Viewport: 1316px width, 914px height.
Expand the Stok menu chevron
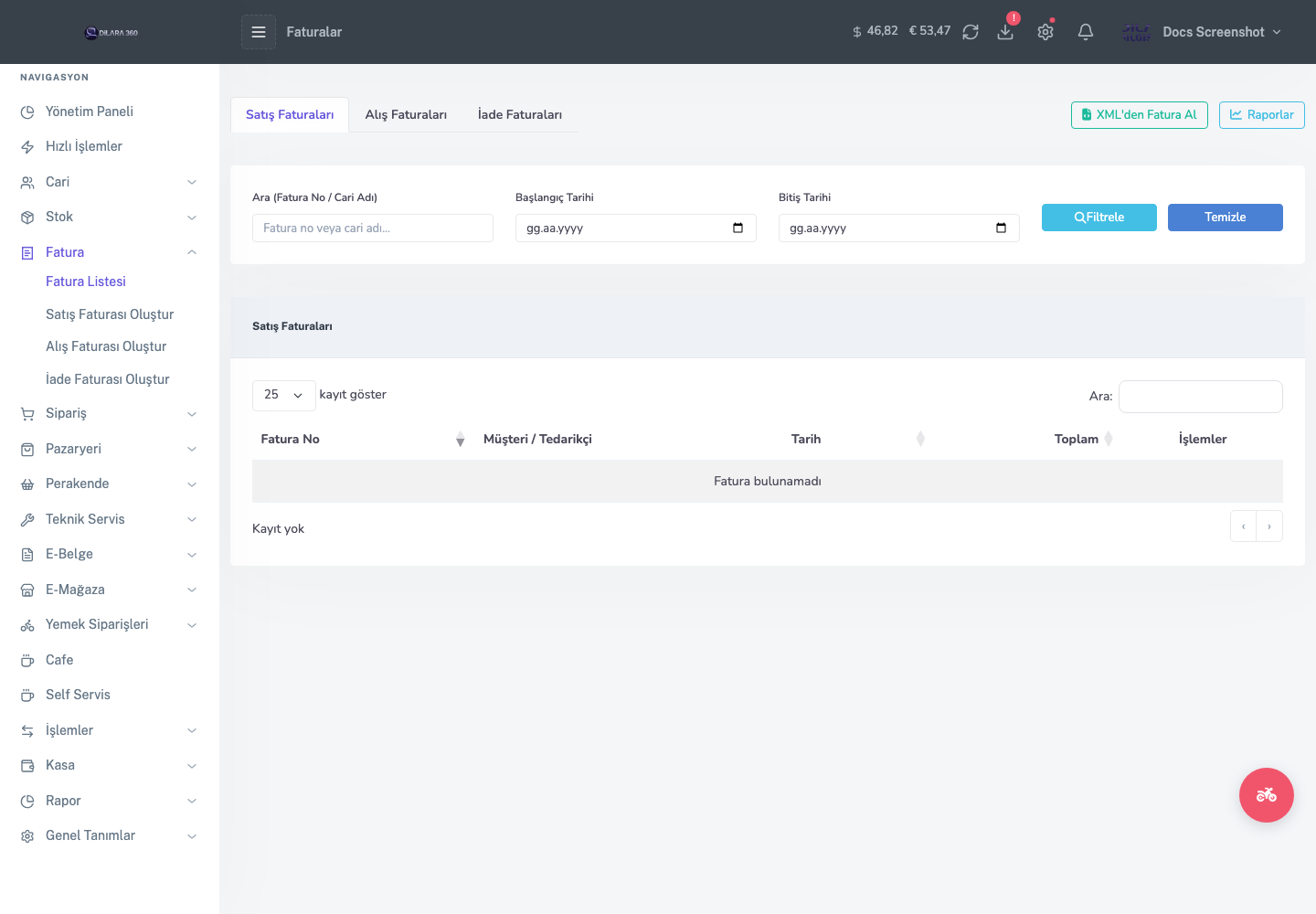(x=192, y=218)
